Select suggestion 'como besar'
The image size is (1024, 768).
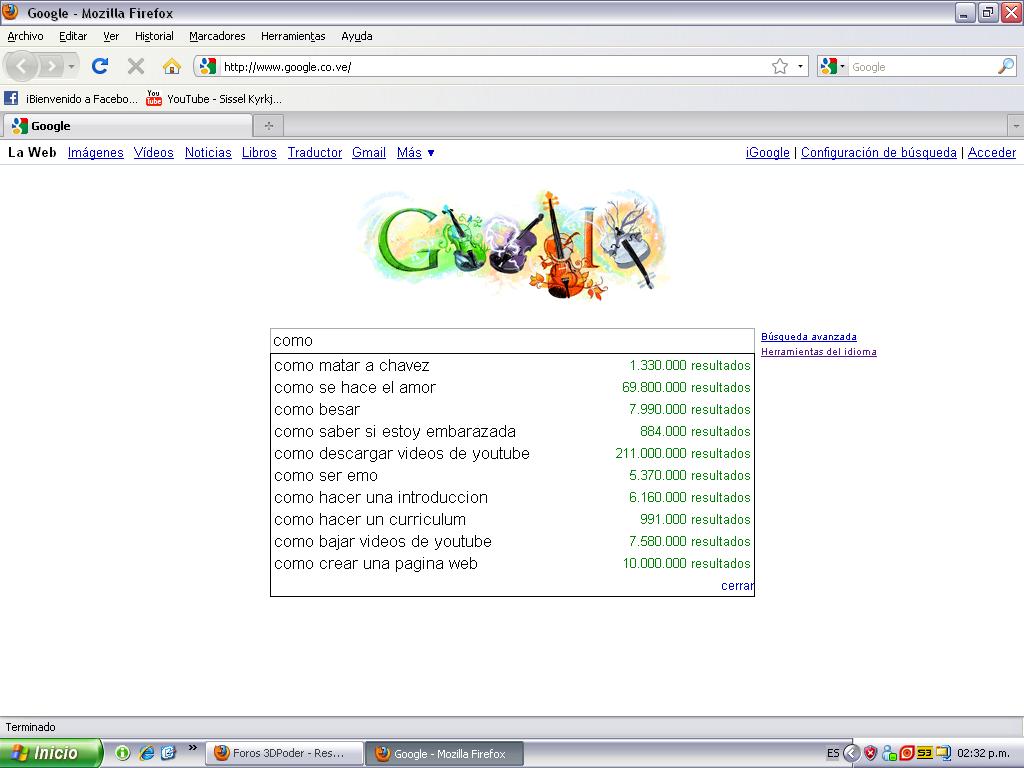512,409
